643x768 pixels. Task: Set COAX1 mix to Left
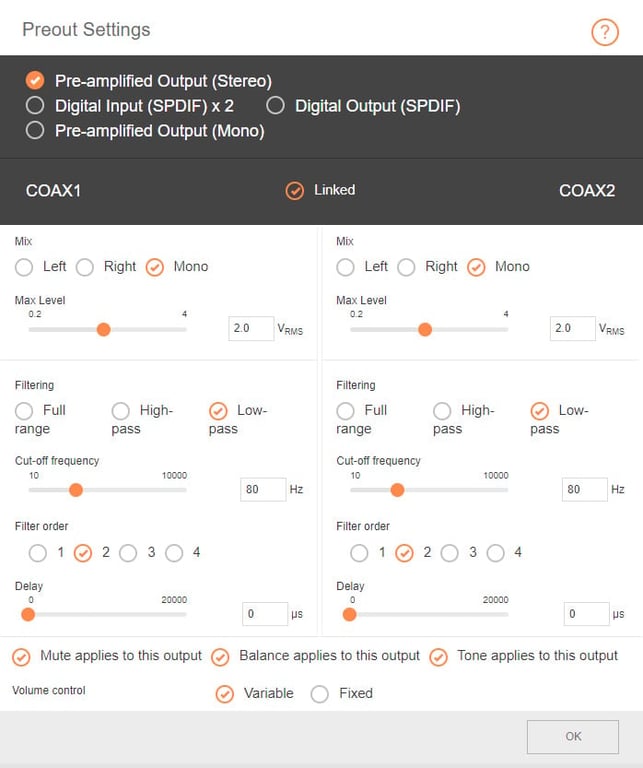25,267
